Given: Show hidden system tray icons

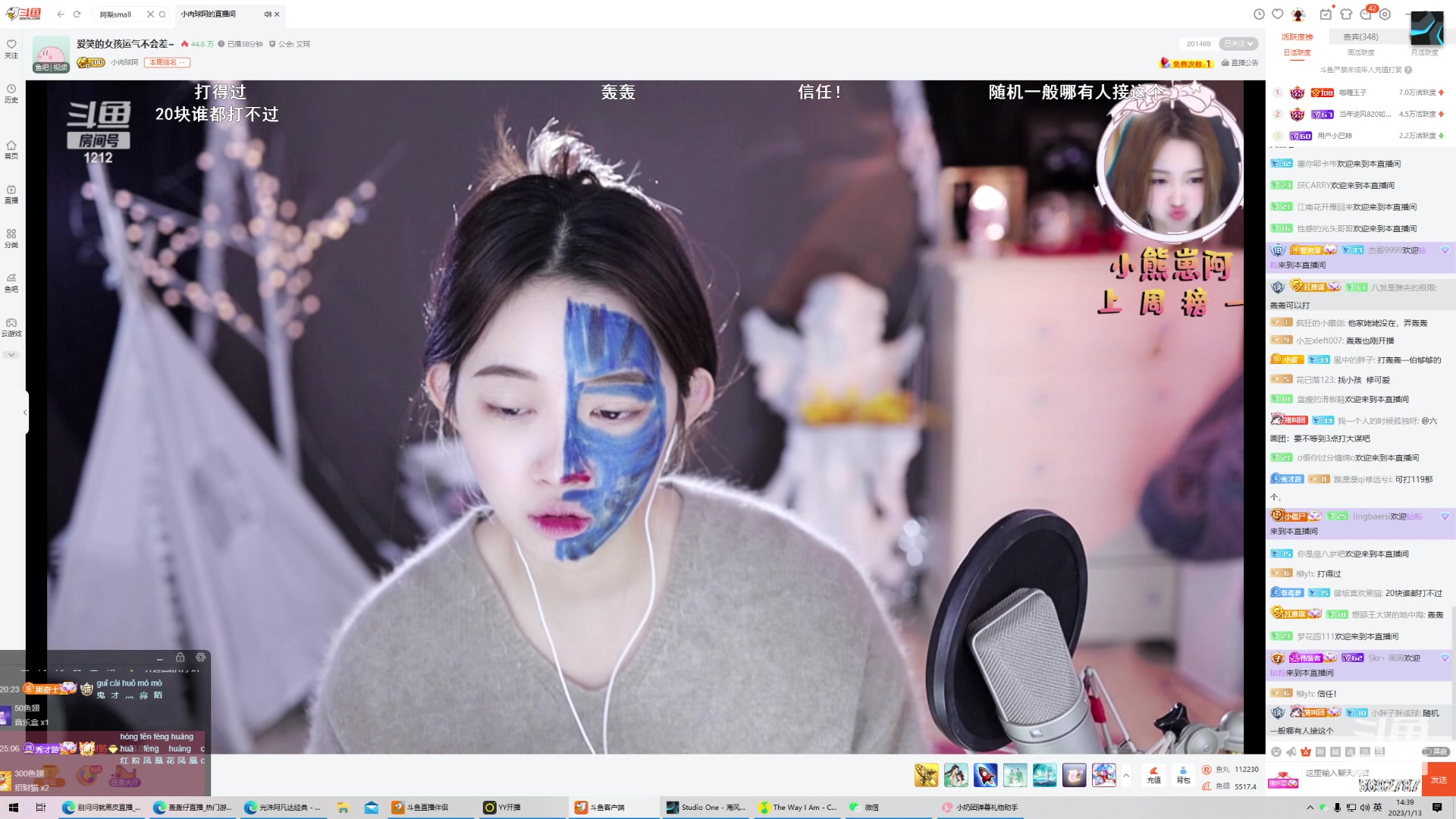Looking at the screenshot, I should click(1310, 808).
